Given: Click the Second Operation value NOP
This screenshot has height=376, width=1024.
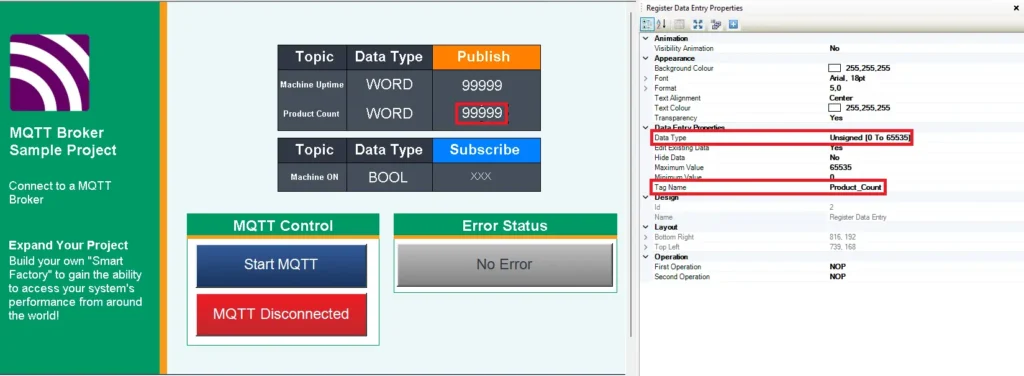Looking at the screenshot, I should pos(837,277).
